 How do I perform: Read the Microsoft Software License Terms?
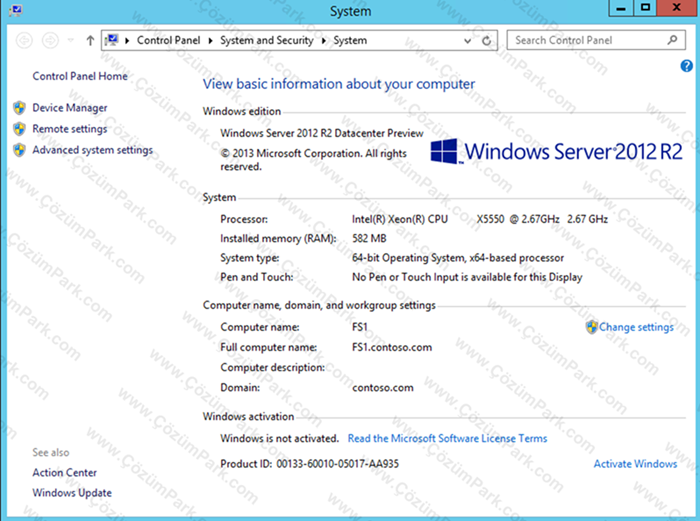point(447,438)
